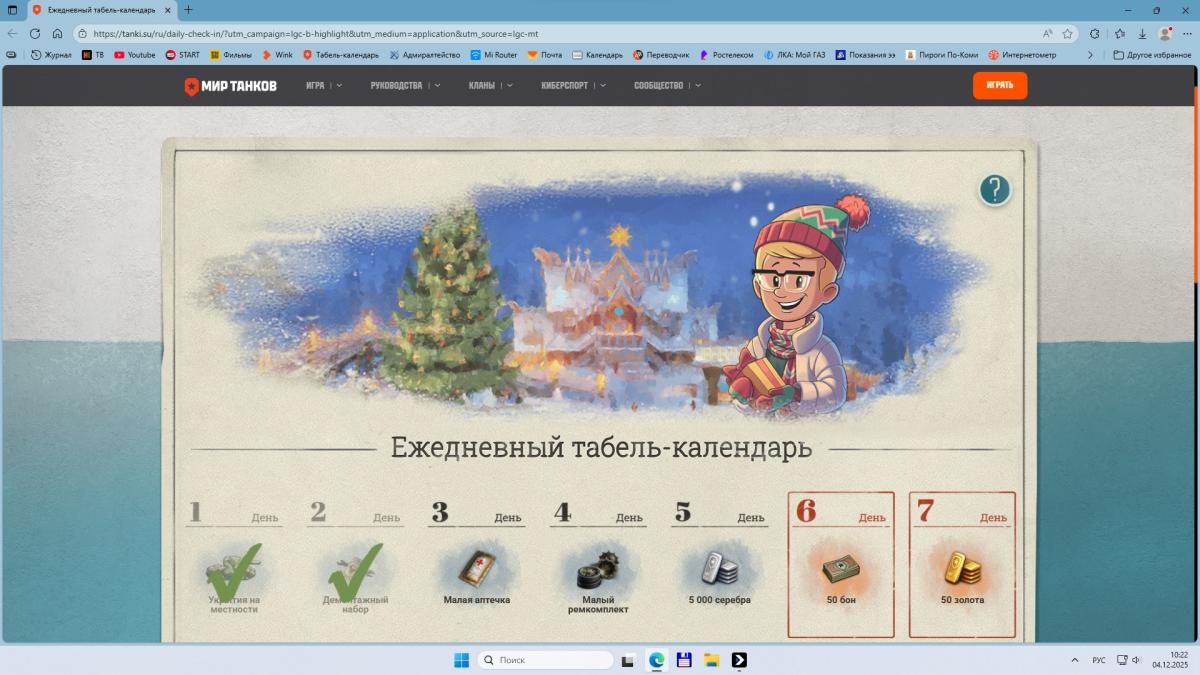Click the orange Играть button
Screen dimensions: 1200x675
pos(1000,86)
